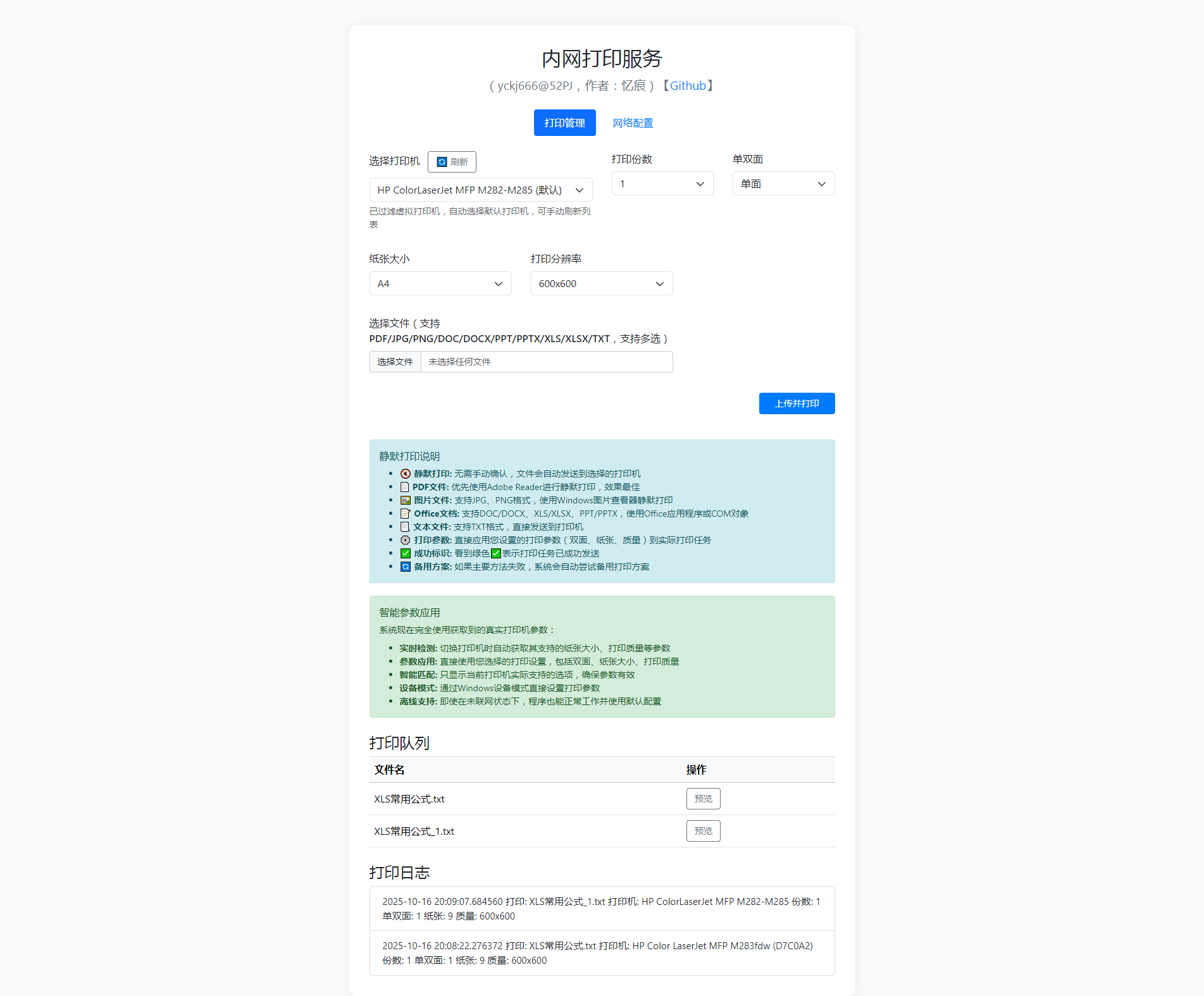1204x996 pixels.
Task: Switch to the 网络配置 tab
Action: pos(633,123)
